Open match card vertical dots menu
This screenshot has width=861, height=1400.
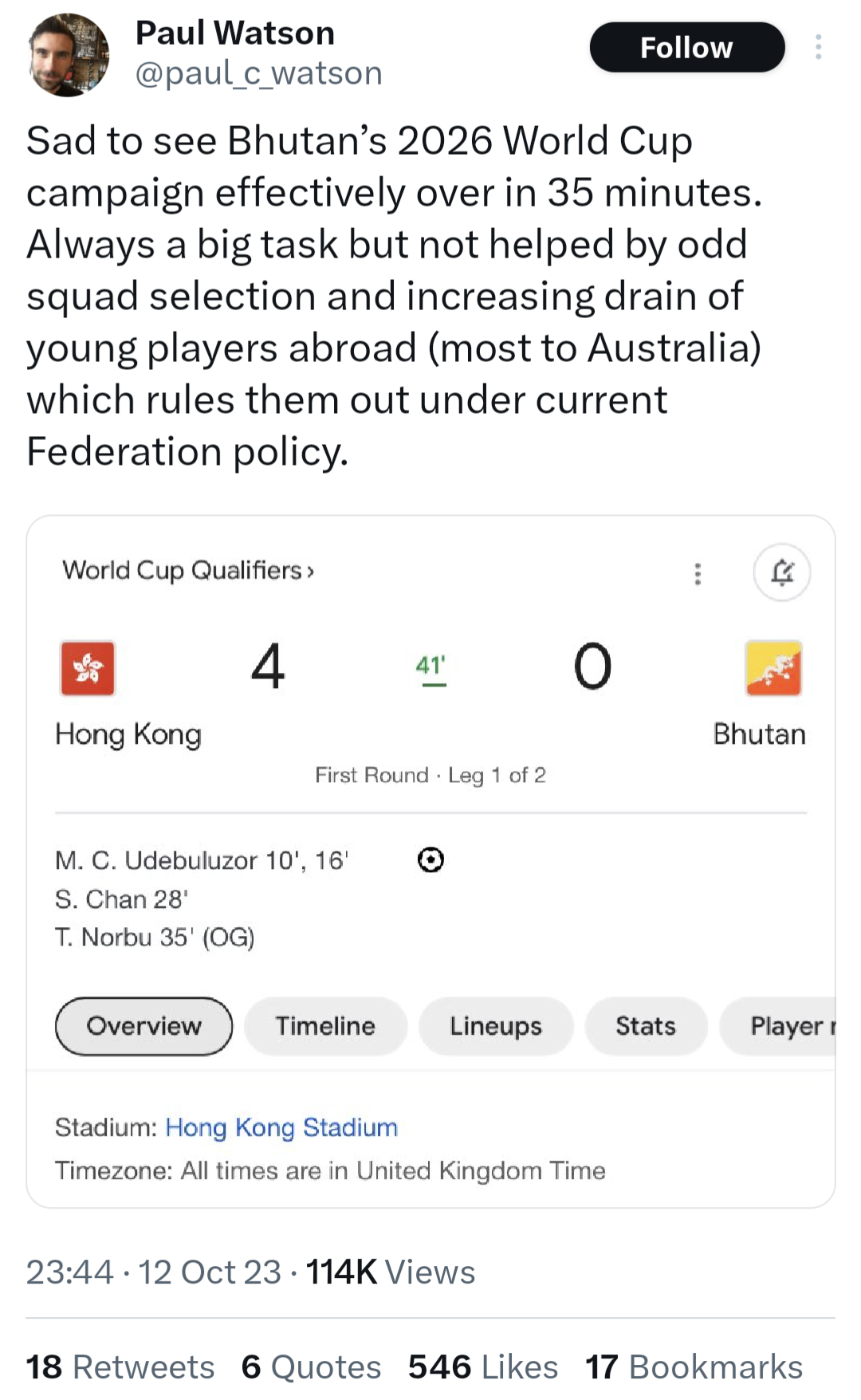698,573
